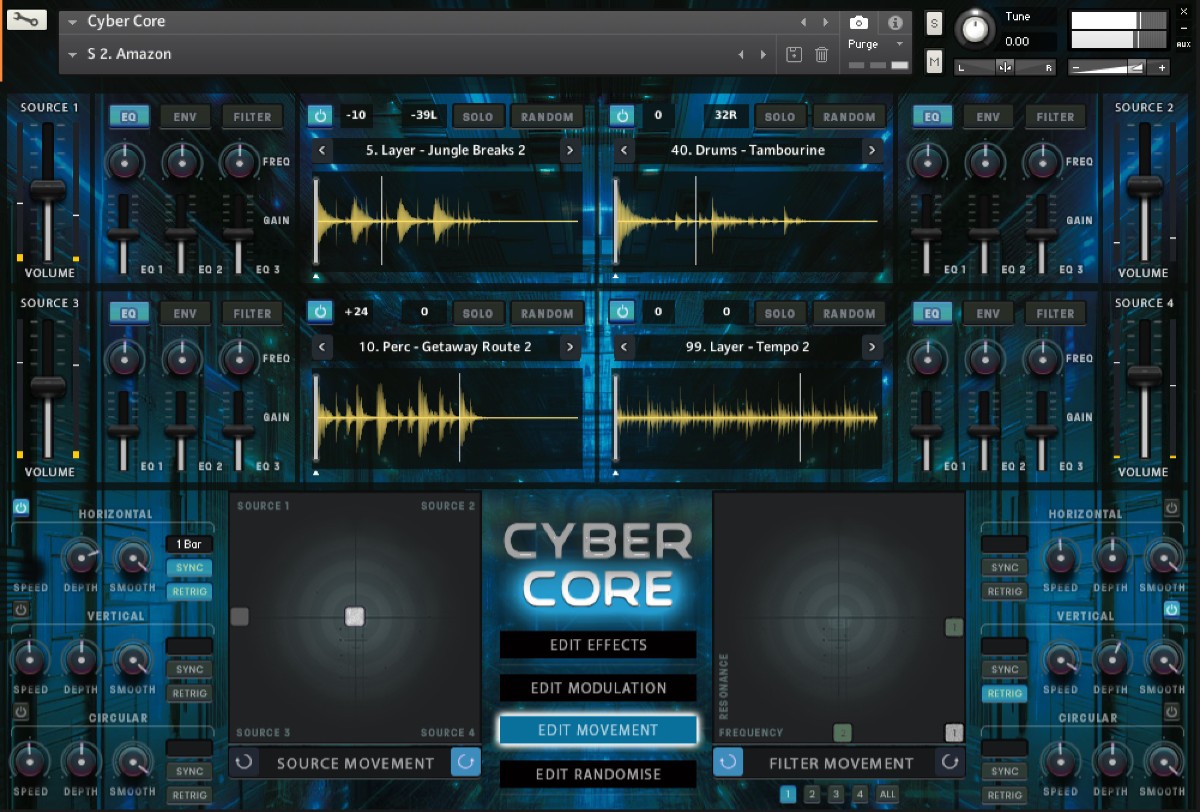Switch Source 2 to ENV tab
The height and width of the screenshot is (812, 1200).
(x=988, y=117)
